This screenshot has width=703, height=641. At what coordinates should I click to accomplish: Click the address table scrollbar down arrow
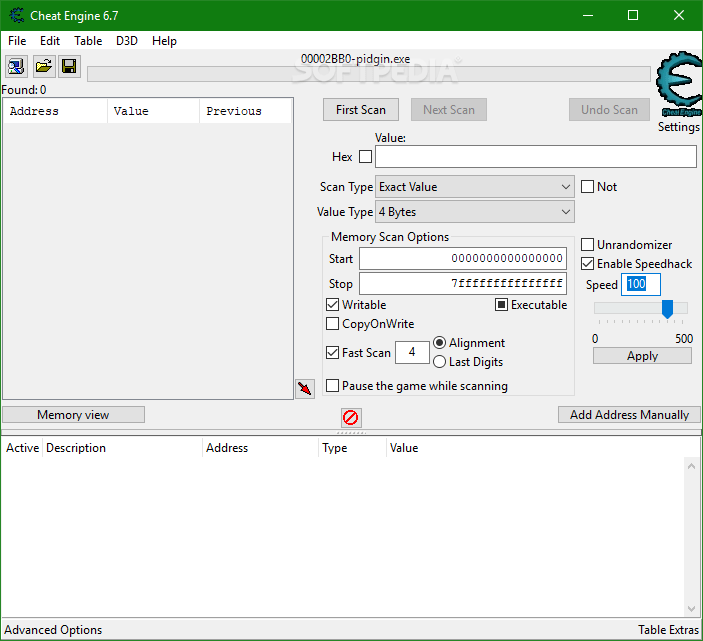(692, 609)
